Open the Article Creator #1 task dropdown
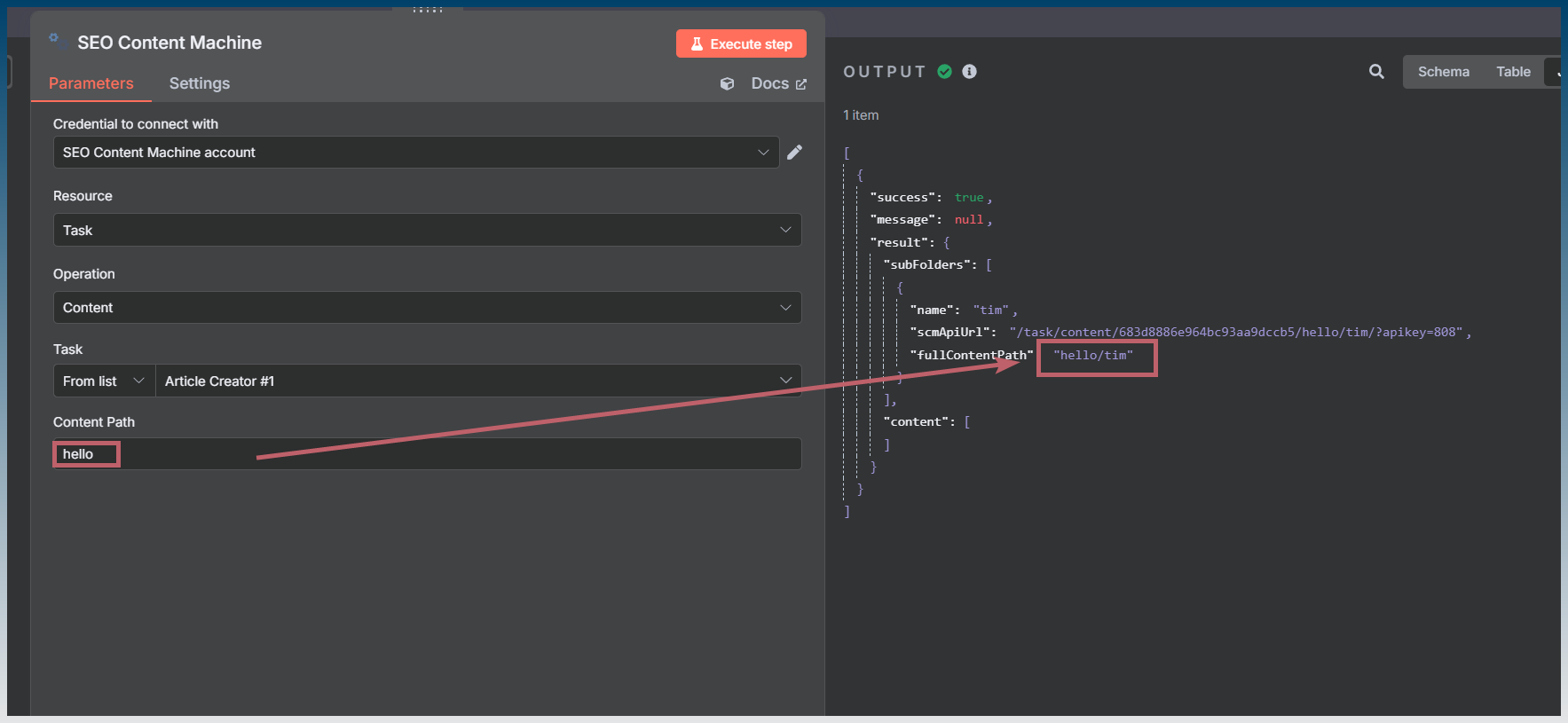Screen dimensions: 1568x723 click(478, 381)
